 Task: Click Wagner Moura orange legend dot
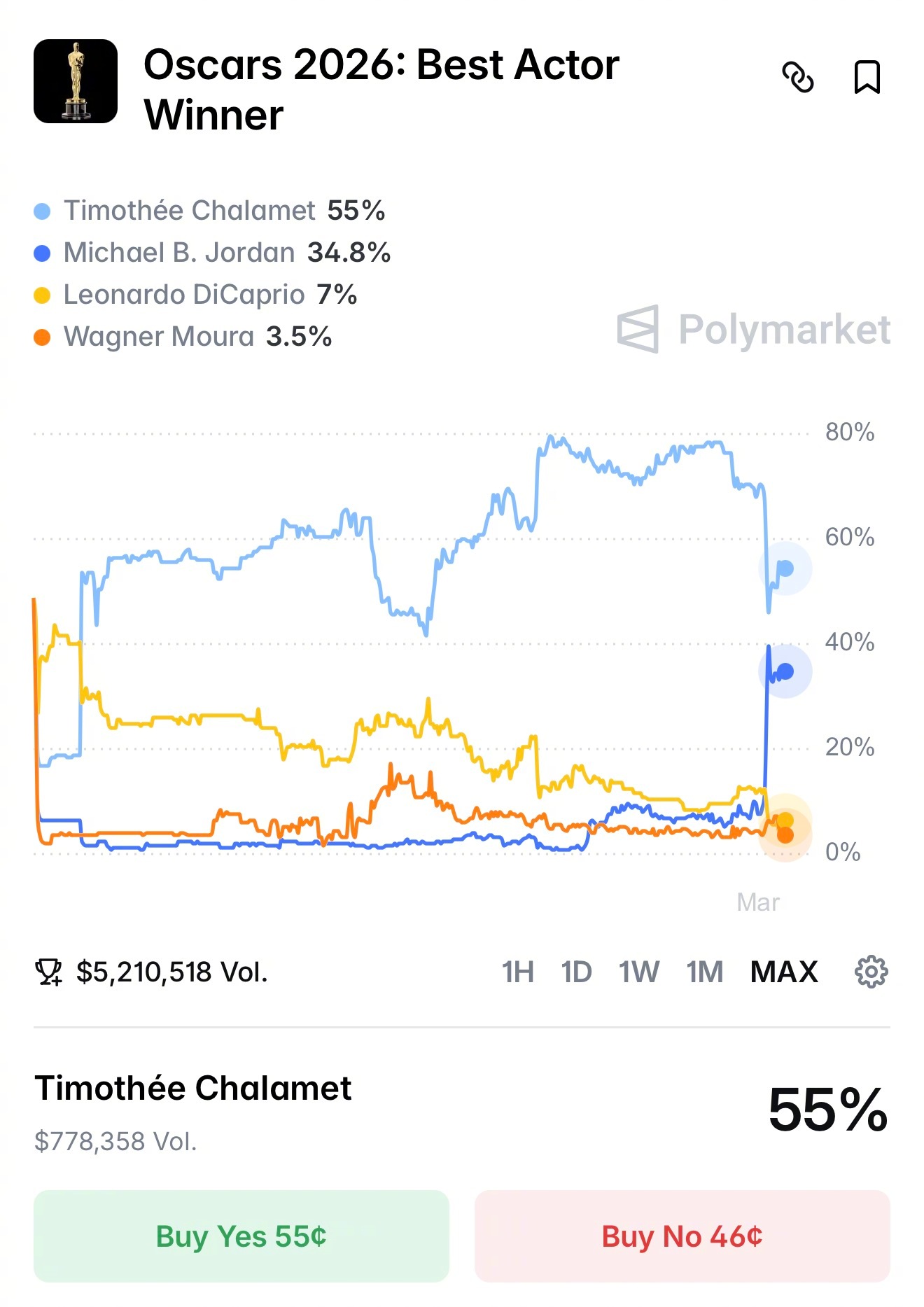coord(42,337)
